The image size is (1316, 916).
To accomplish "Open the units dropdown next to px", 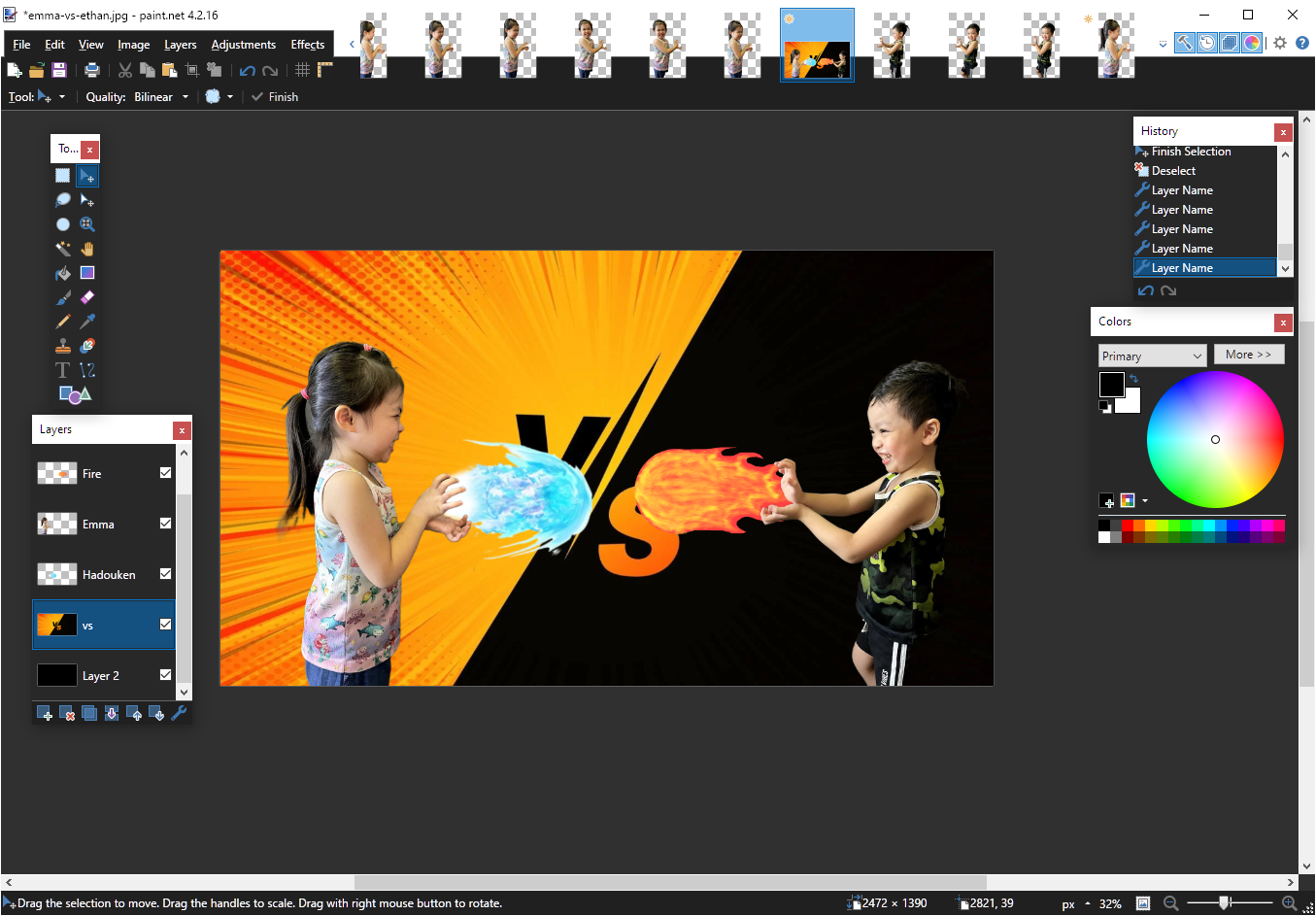I will 1088,903.
